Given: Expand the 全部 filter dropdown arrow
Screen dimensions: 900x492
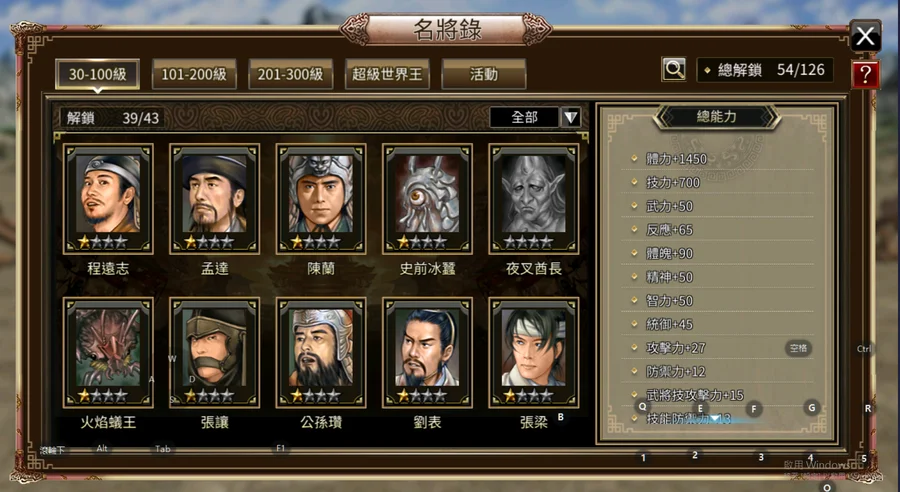Looking at the screenshot, I should 571,118.
